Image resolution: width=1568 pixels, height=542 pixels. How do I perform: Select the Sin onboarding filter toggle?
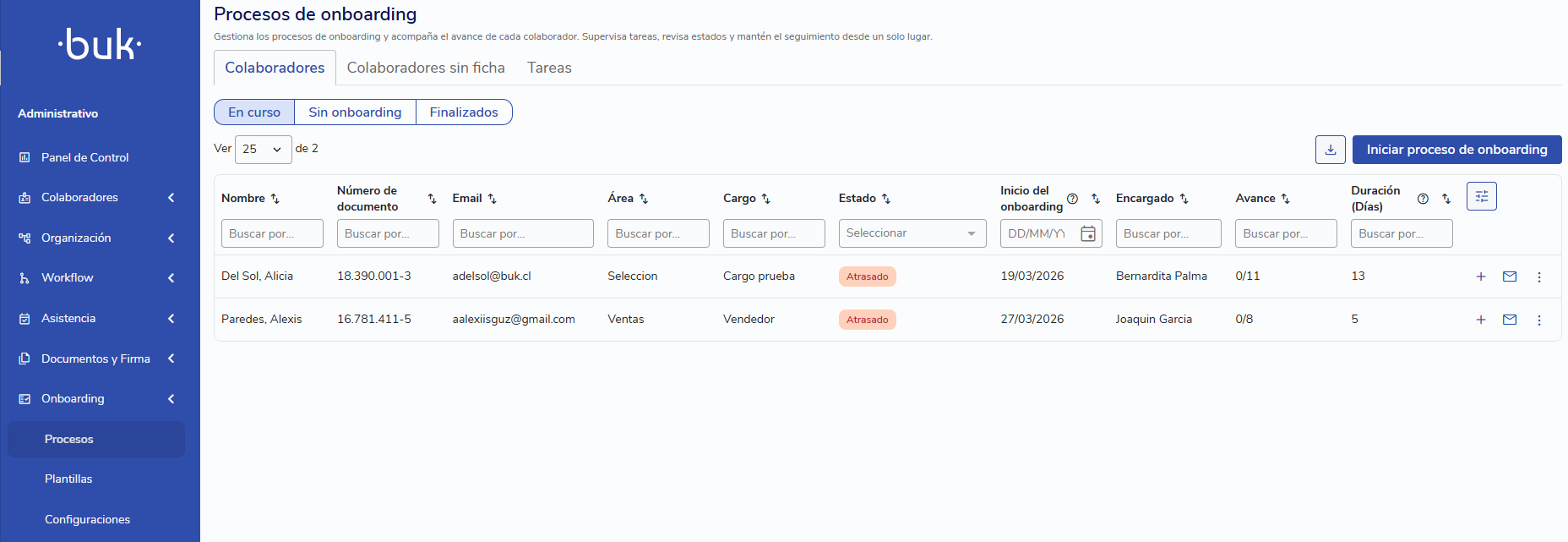[x=355, y=112]
